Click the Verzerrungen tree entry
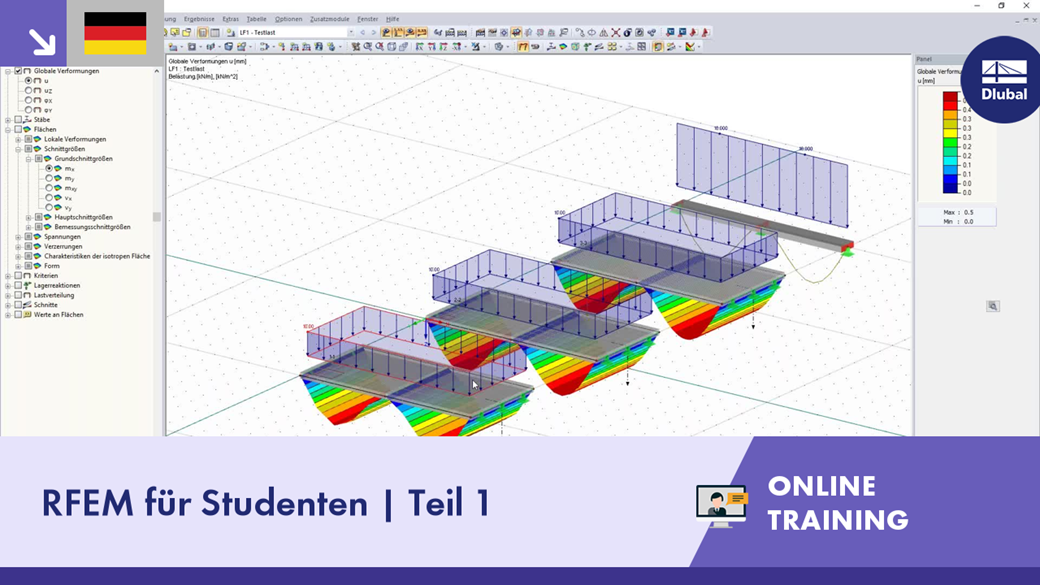 click(63, 247)
